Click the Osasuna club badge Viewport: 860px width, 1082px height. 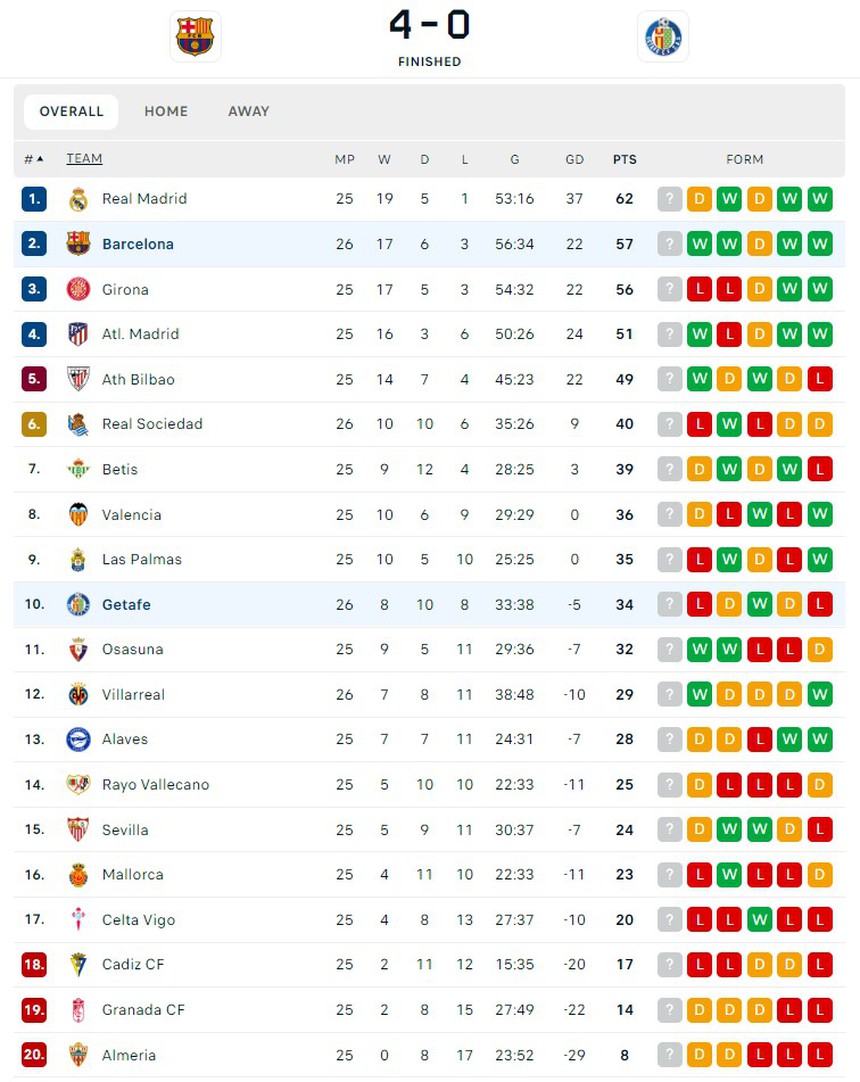78,649
